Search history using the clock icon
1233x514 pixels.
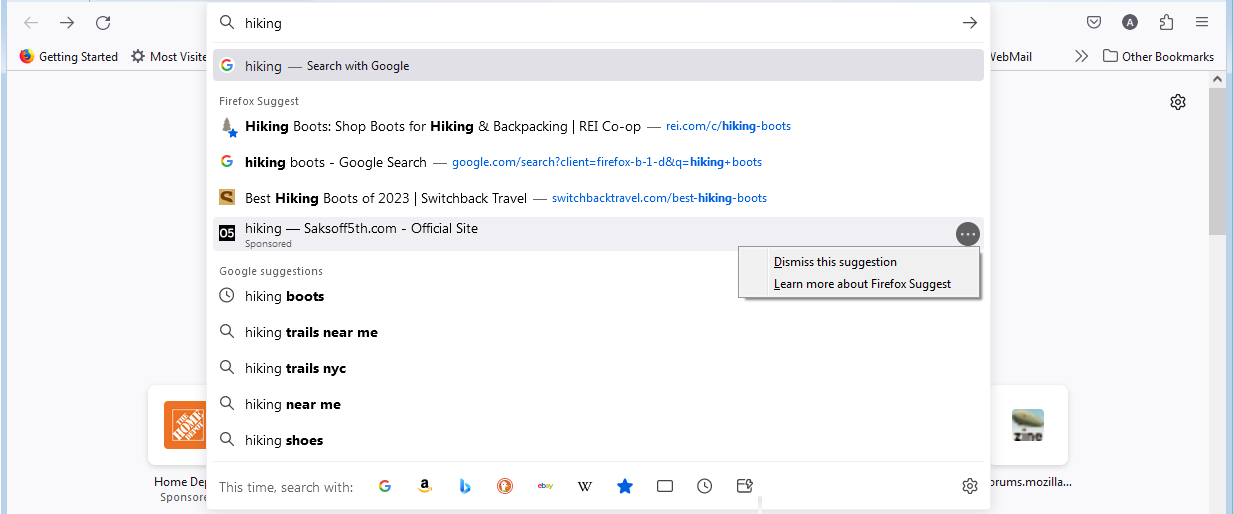tap(705, 486)
